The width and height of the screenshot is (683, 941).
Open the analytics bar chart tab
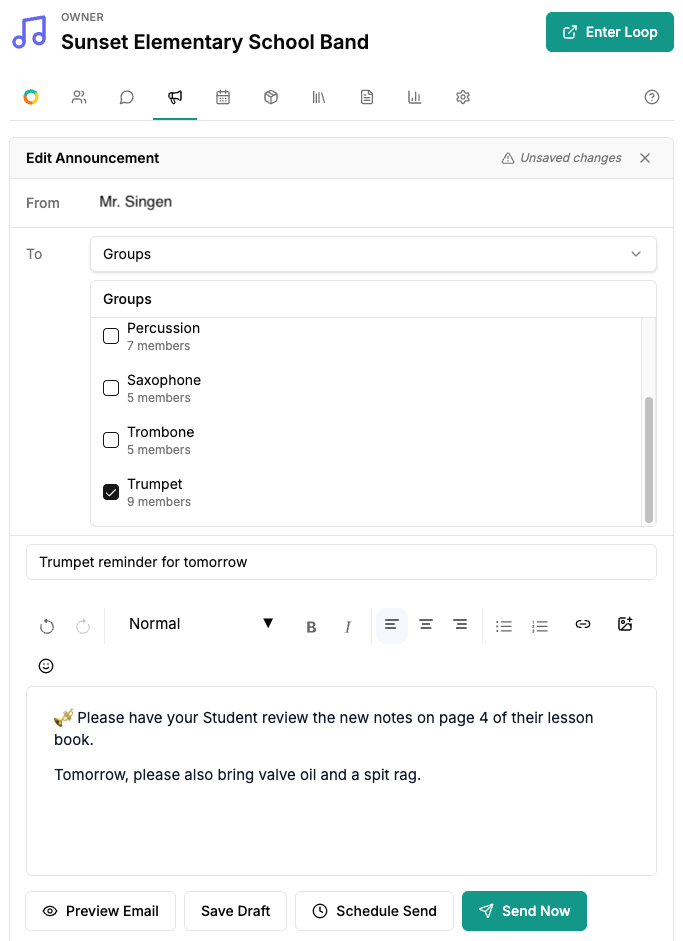pyautogui.click(x=415, y=97)
